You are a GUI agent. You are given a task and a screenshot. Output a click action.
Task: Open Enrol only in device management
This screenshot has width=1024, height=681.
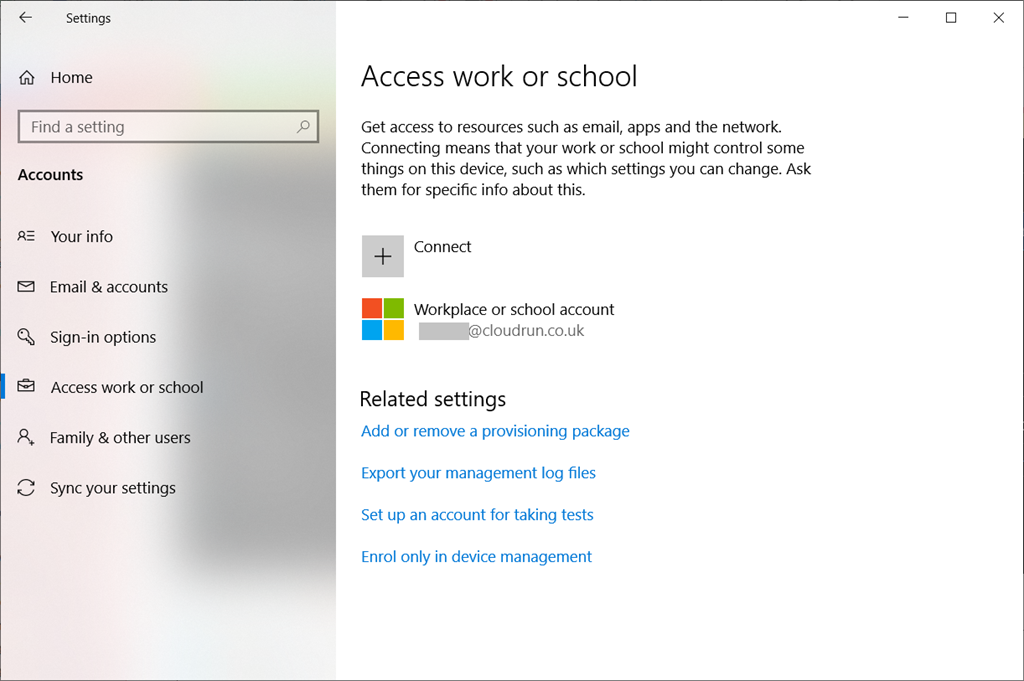[x=476, y=557]
